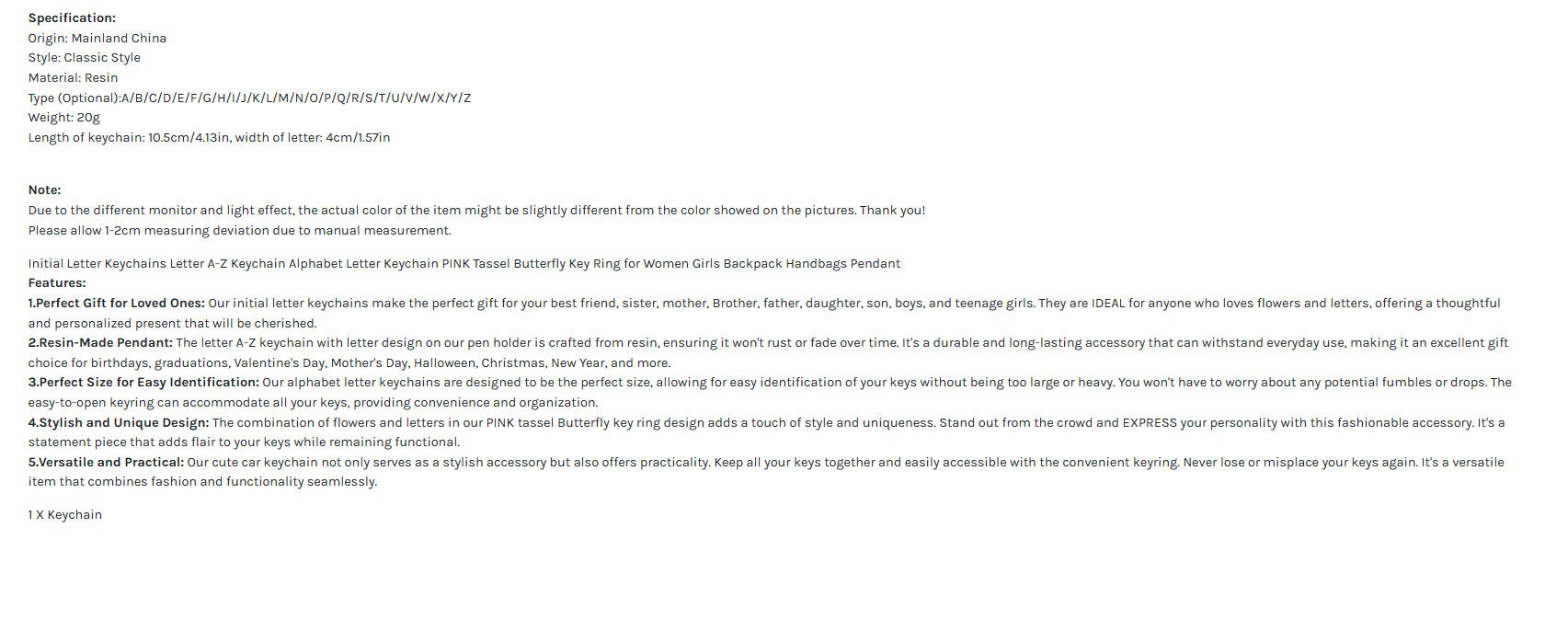The width and height of the screenshot is (1568, 643).
Task: Click the Type (Optional) letters line
Action: pos(249,98)
